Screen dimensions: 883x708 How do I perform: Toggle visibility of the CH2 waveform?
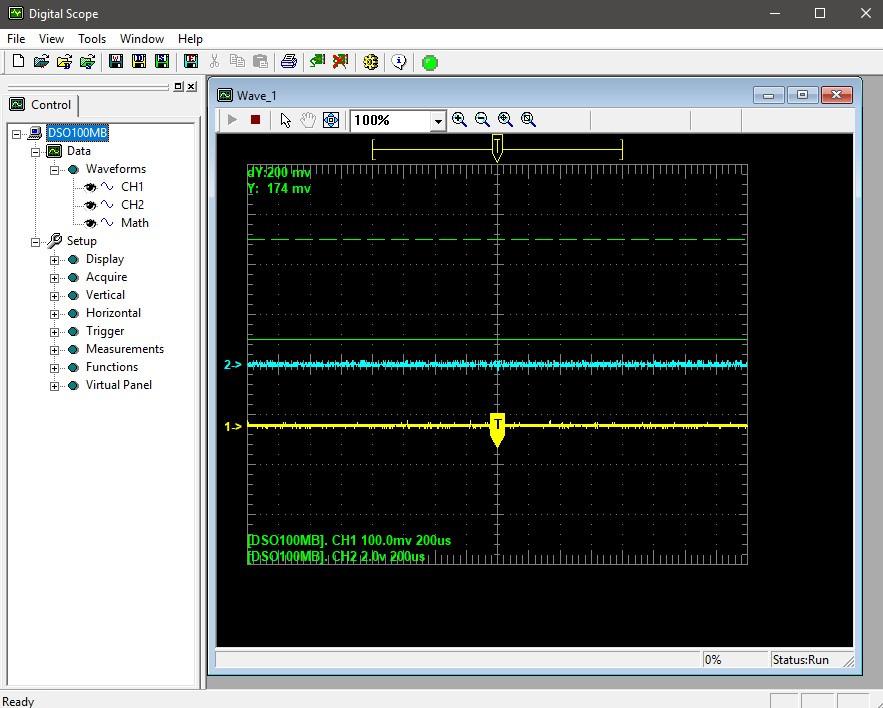pos(91,205)
